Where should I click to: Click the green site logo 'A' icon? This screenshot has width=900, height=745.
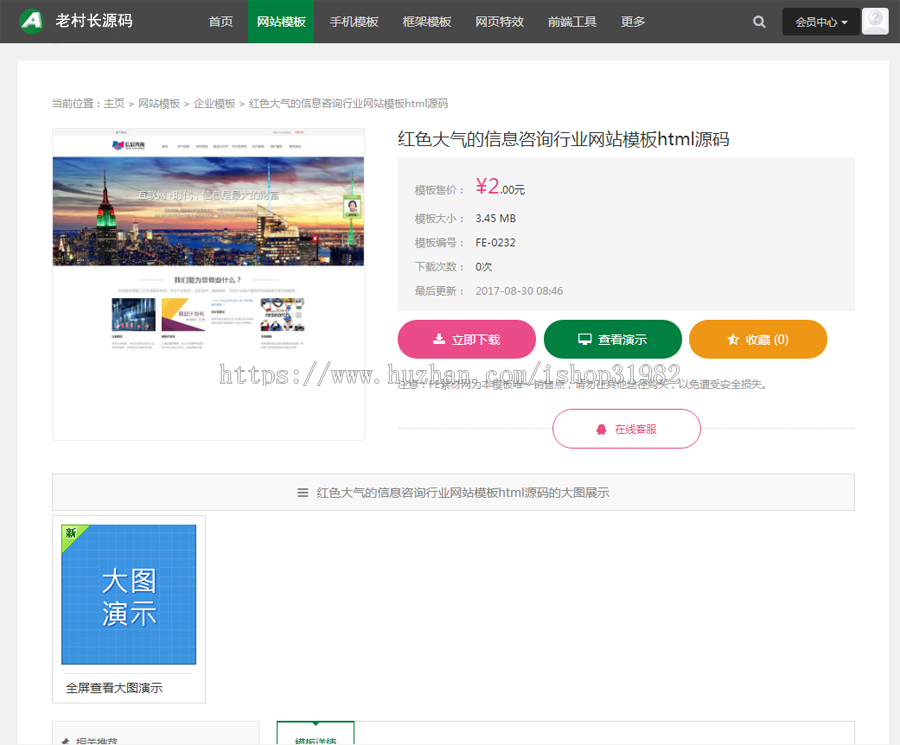tap(31, 21)
